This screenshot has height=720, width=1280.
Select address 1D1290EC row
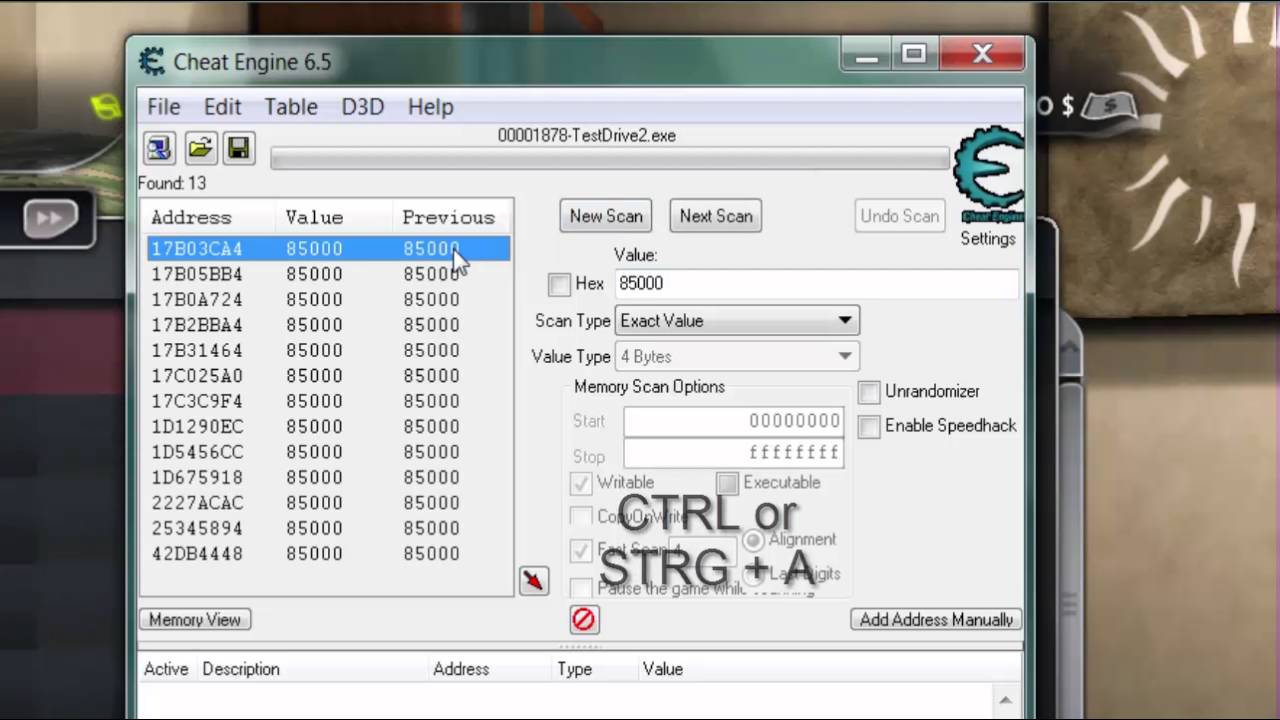tap(328, 427)
